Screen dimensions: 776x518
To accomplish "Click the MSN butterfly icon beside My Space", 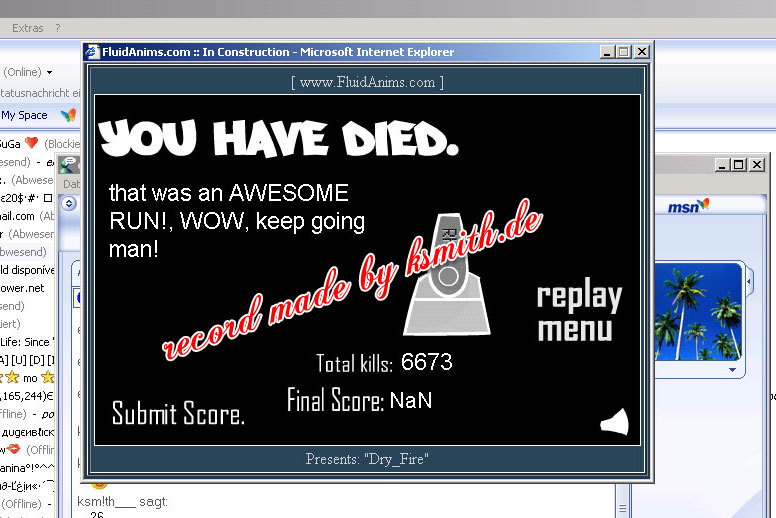I will 67,116.
